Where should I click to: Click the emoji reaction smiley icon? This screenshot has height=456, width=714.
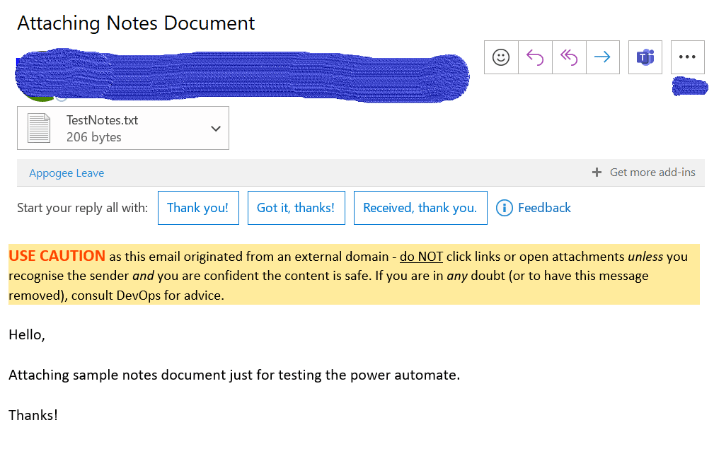point(501,57)
